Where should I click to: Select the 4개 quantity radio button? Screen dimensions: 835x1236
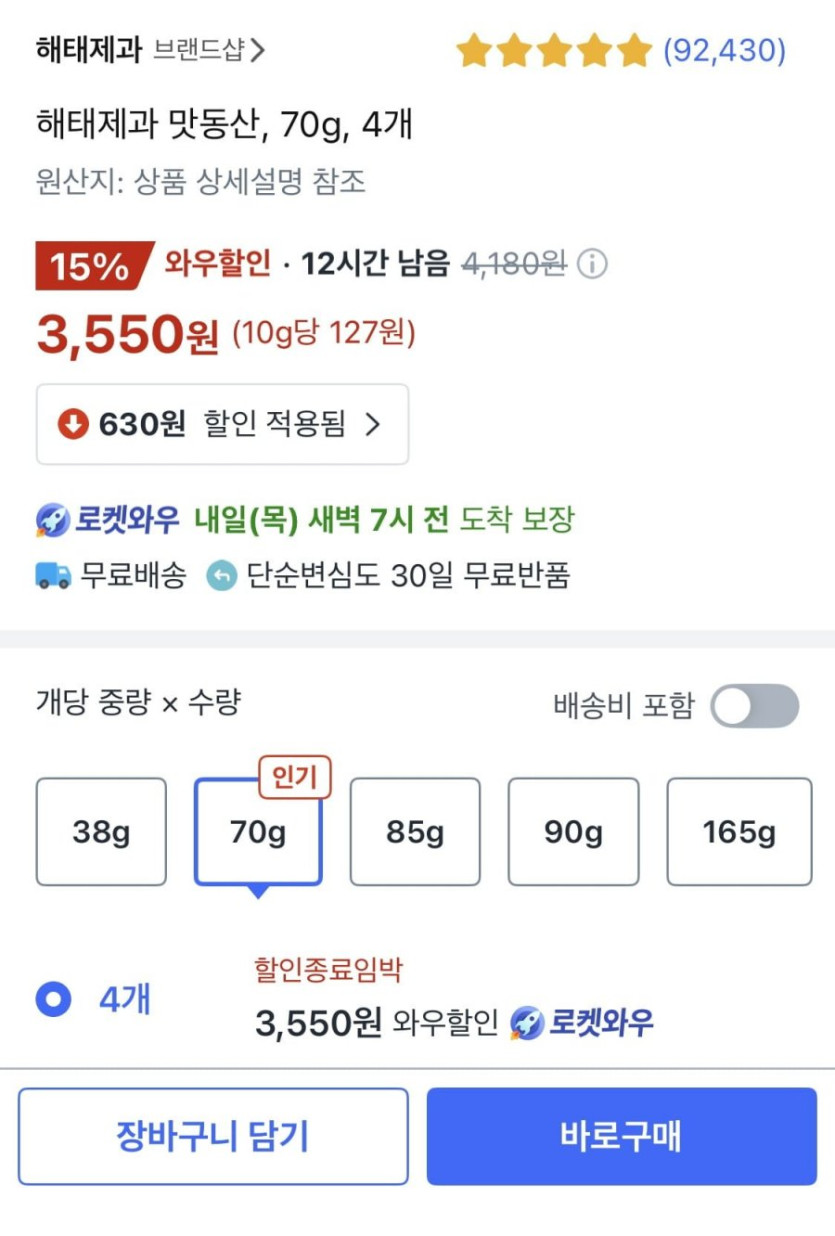(x=53, y=999)
